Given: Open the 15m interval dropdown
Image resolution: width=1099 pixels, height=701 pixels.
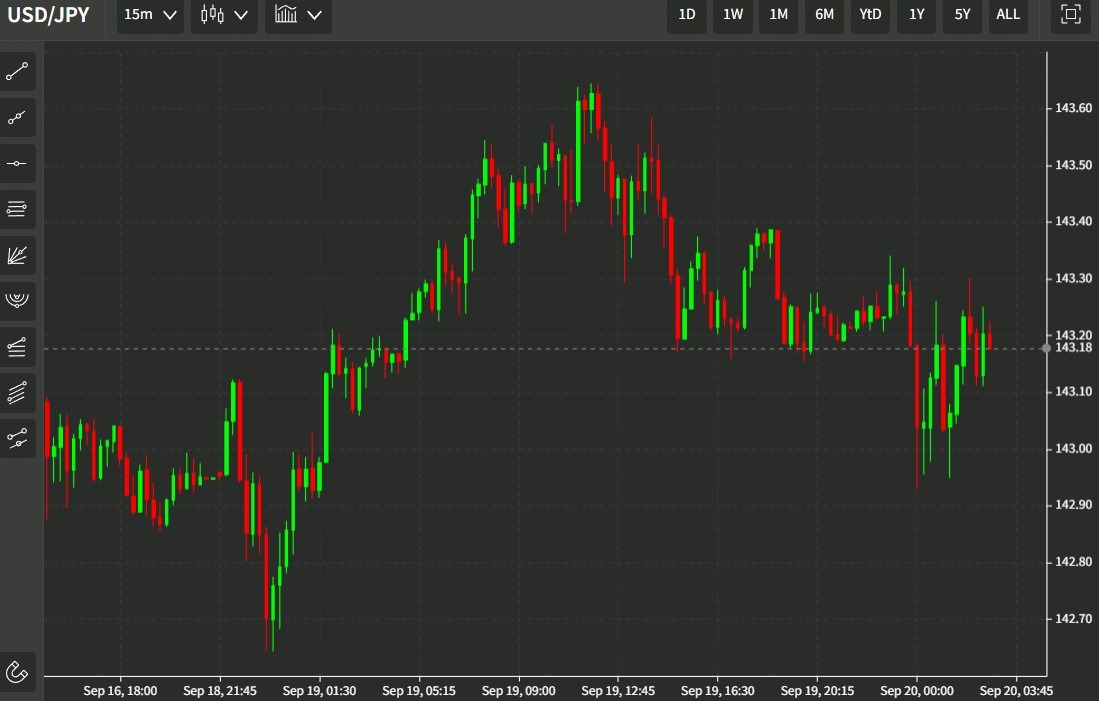Looking at the screenshot, I should (150, 15).
